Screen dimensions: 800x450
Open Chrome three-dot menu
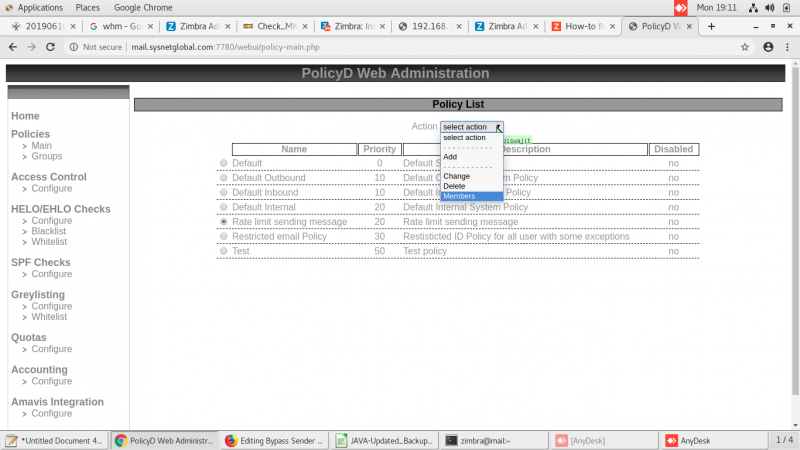(788, 47)
